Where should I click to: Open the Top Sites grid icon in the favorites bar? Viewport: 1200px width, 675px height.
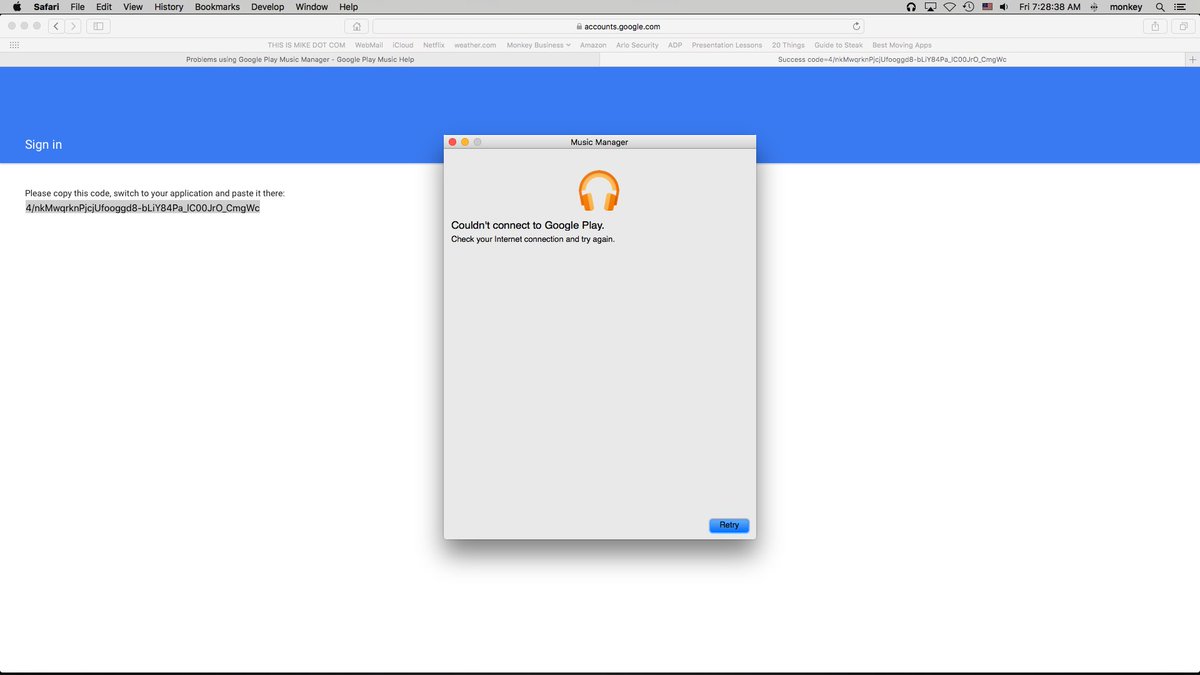pyautogui.click(x=14, y=45)
